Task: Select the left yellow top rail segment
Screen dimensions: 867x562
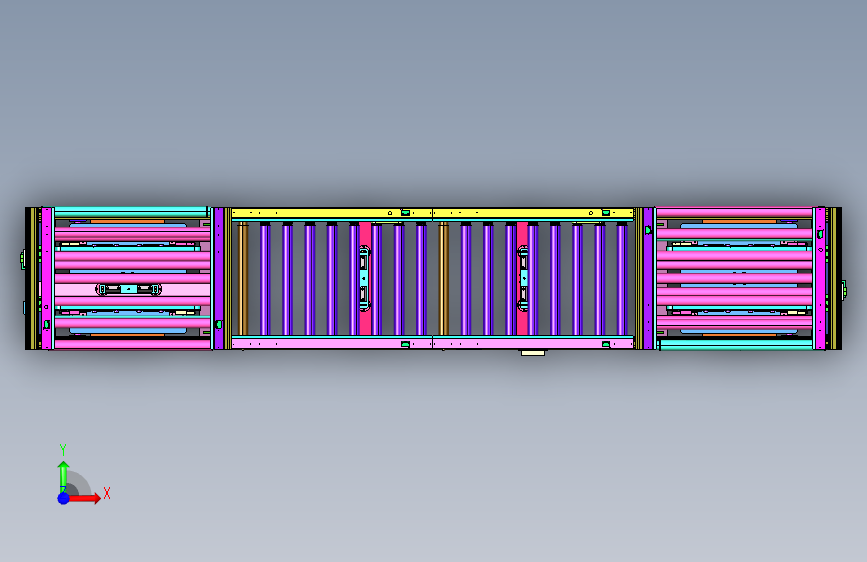Action: click(332, 213)
